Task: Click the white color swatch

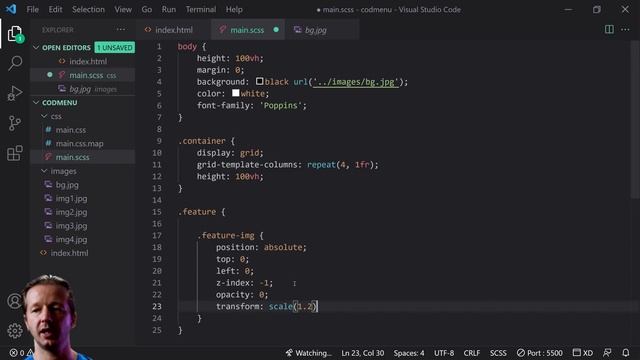Action: click(x=236, y=93)
